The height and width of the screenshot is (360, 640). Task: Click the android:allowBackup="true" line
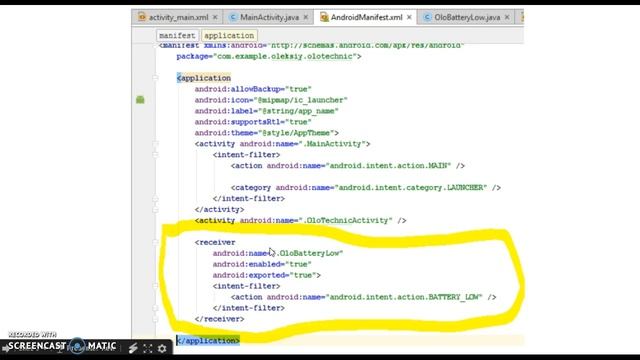(253, 89)
